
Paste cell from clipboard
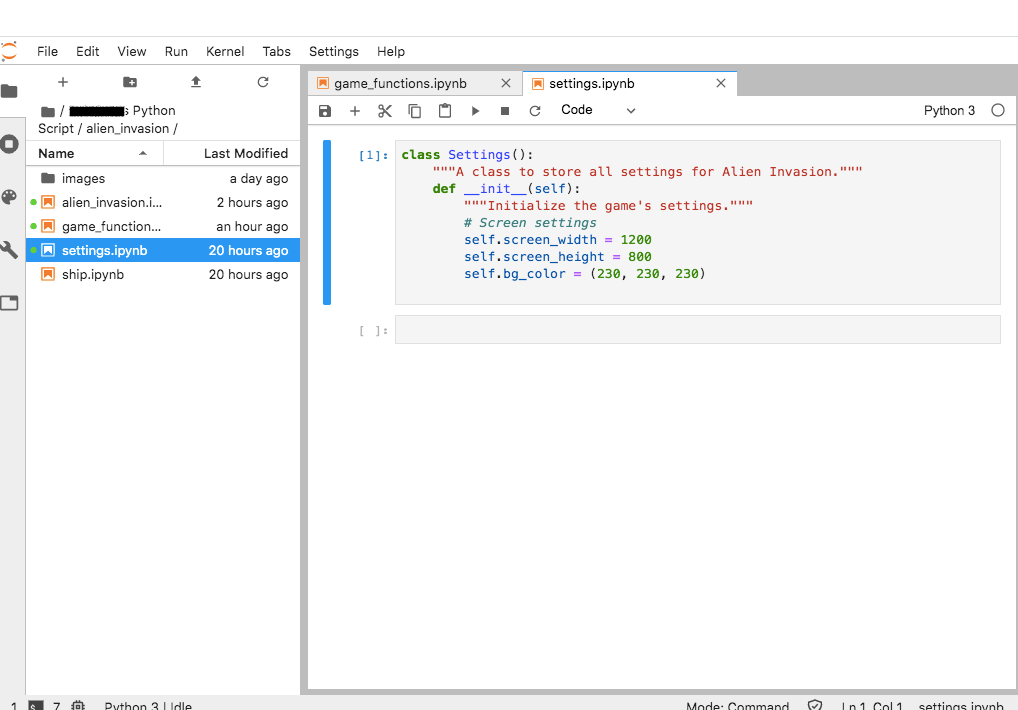[x=445, y=111]
